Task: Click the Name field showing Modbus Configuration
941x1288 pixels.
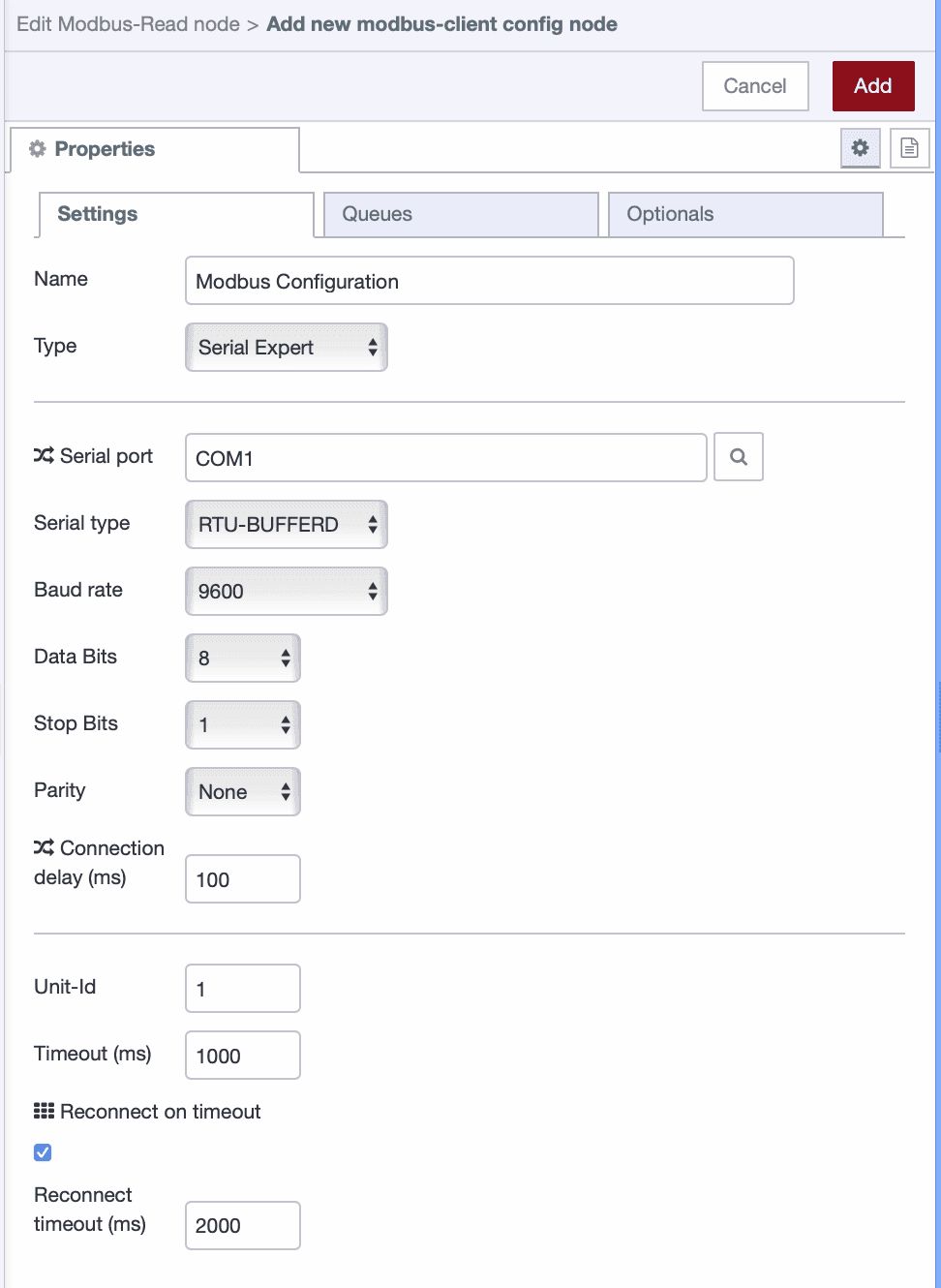Action: pyautogui.click(x=489, y=281)
